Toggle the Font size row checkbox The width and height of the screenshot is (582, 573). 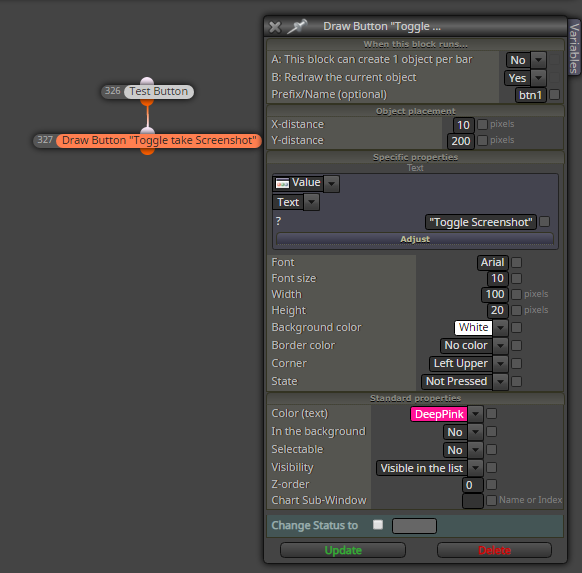click(x=516, y=278)
